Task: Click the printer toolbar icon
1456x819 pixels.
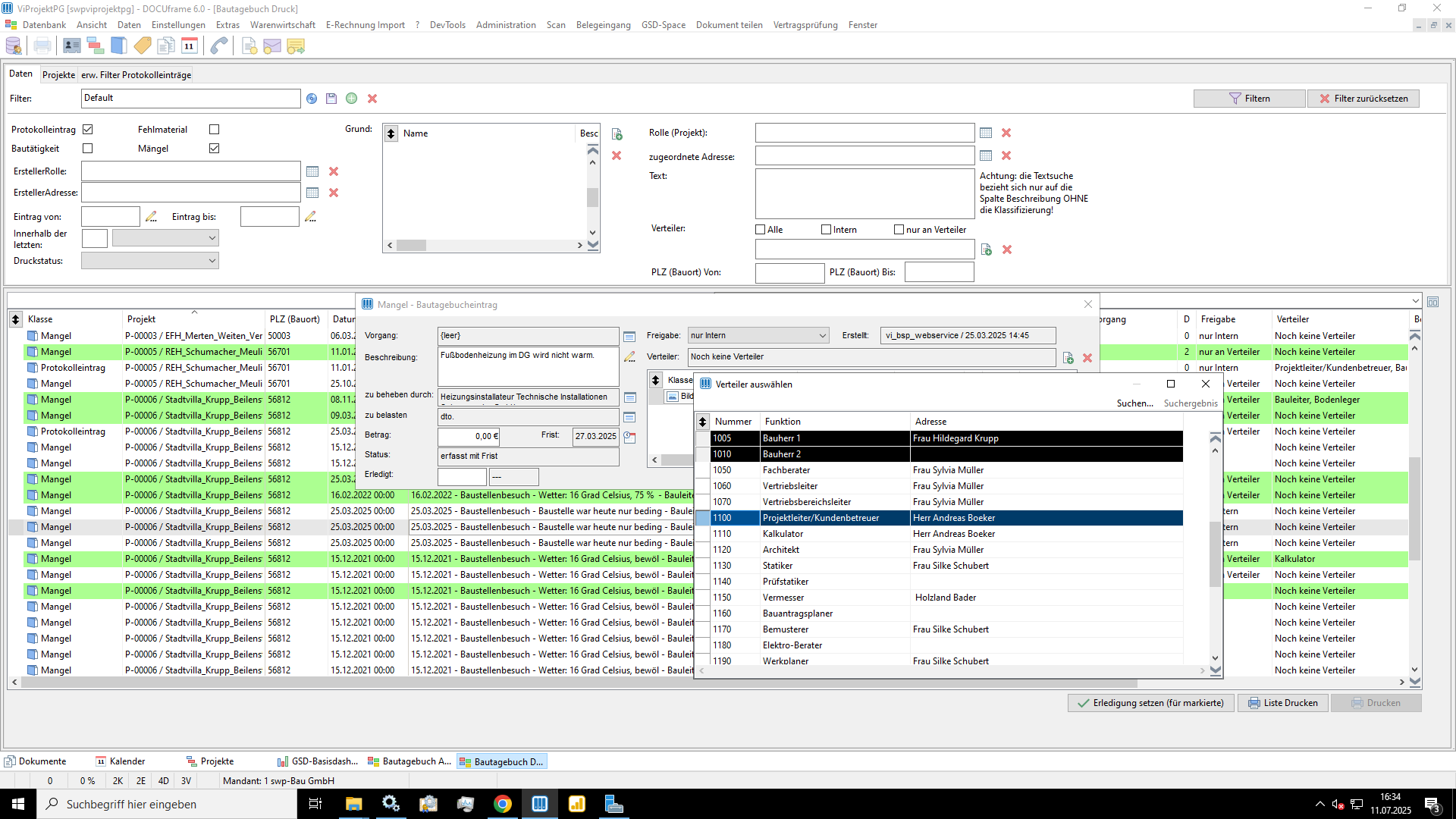Action: tap(42, 46)
